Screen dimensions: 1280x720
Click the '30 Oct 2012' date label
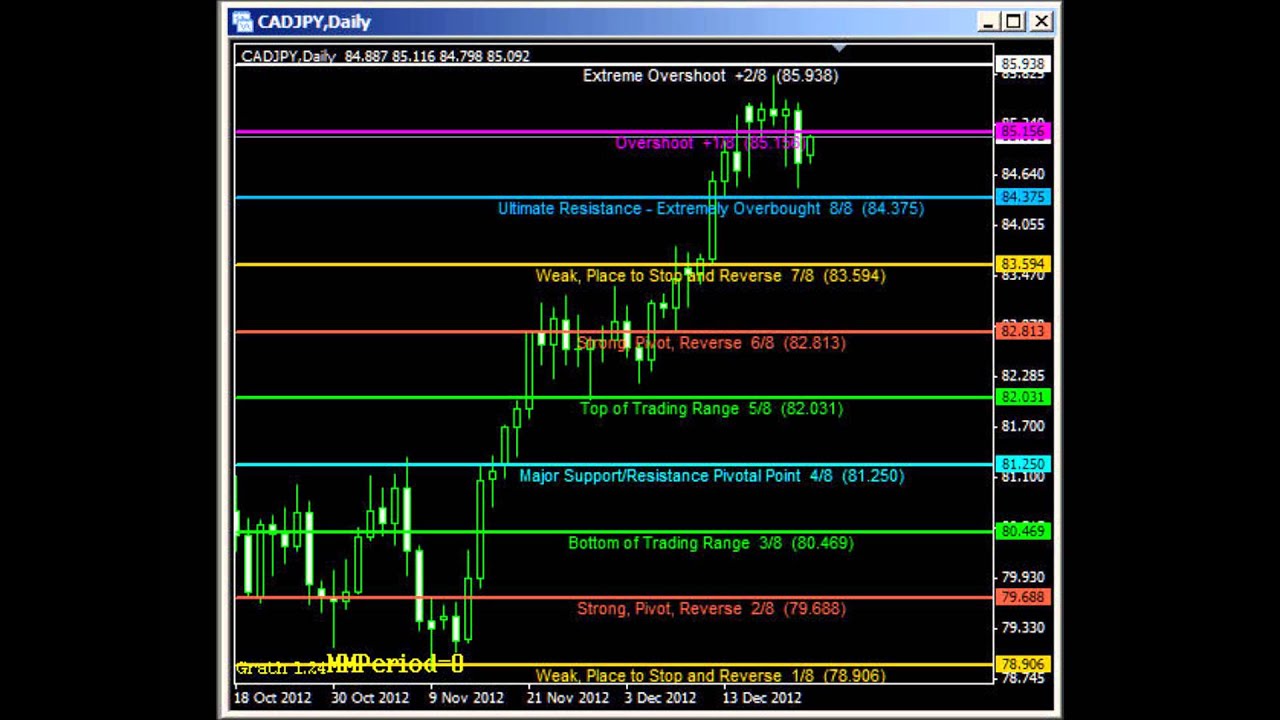[x=370, y=698]
